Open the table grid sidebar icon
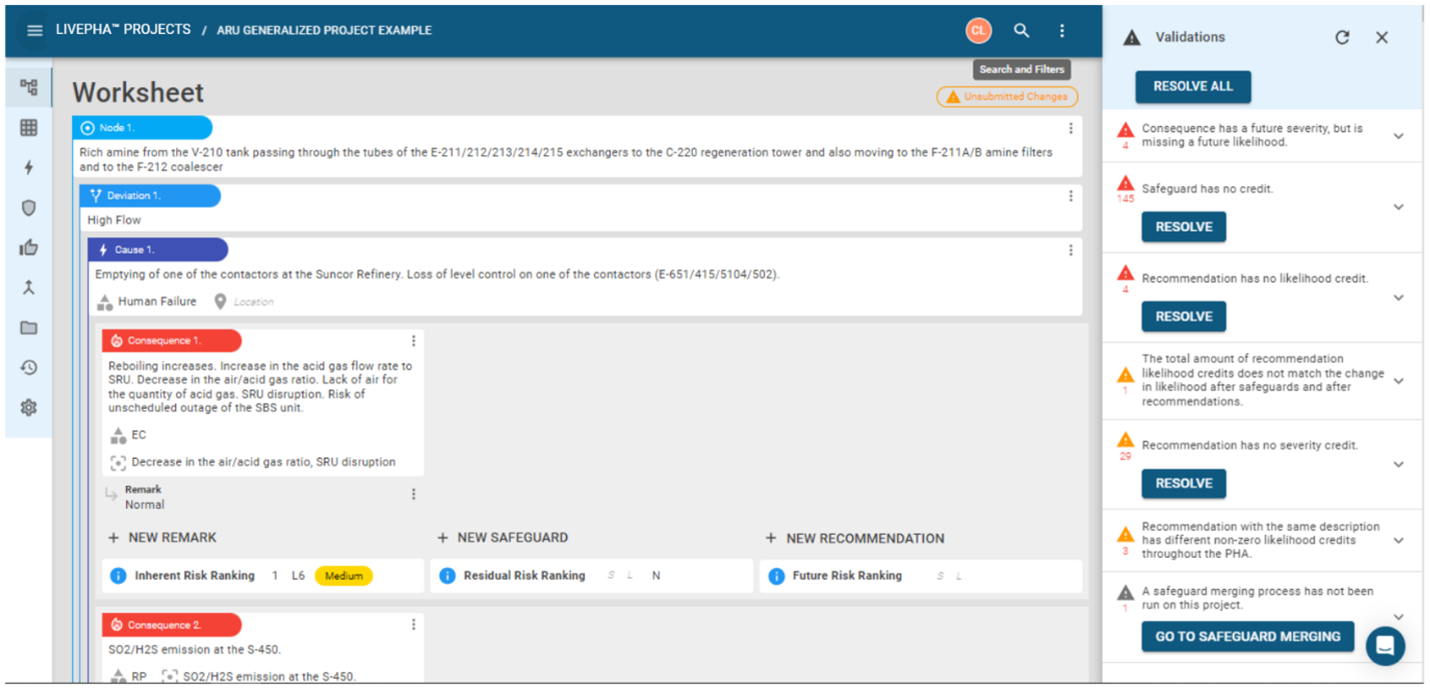Screen dimensions: 1430x689 coord(29,127)
